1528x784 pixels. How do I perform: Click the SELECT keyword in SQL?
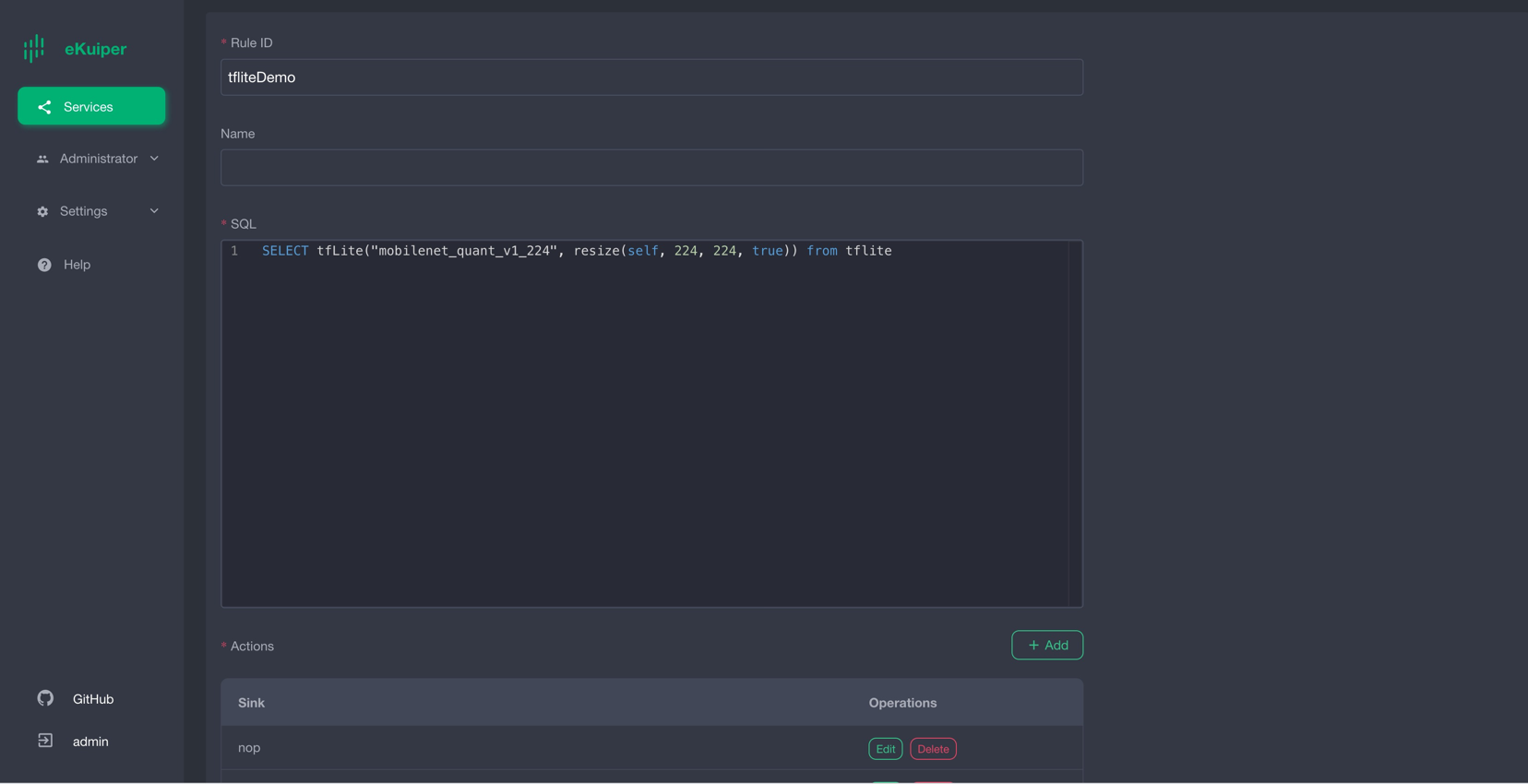pyautogui.click(x=285, y=251)
